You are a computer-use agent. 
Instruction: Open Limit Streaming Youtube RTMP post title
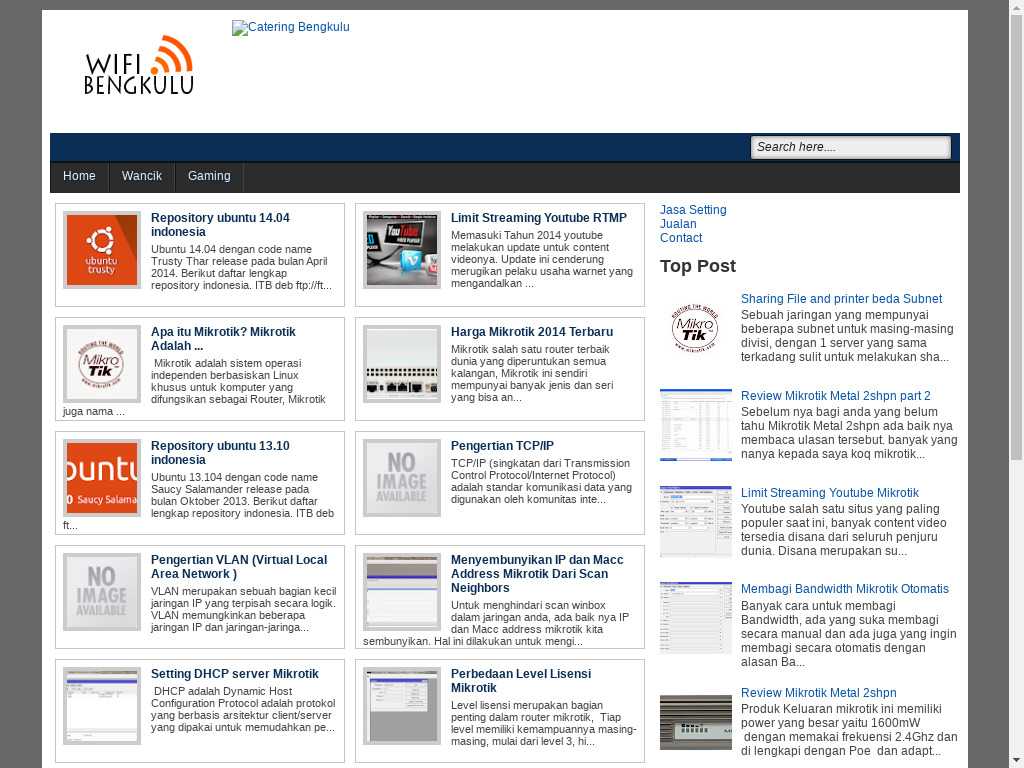pos(539,218)
